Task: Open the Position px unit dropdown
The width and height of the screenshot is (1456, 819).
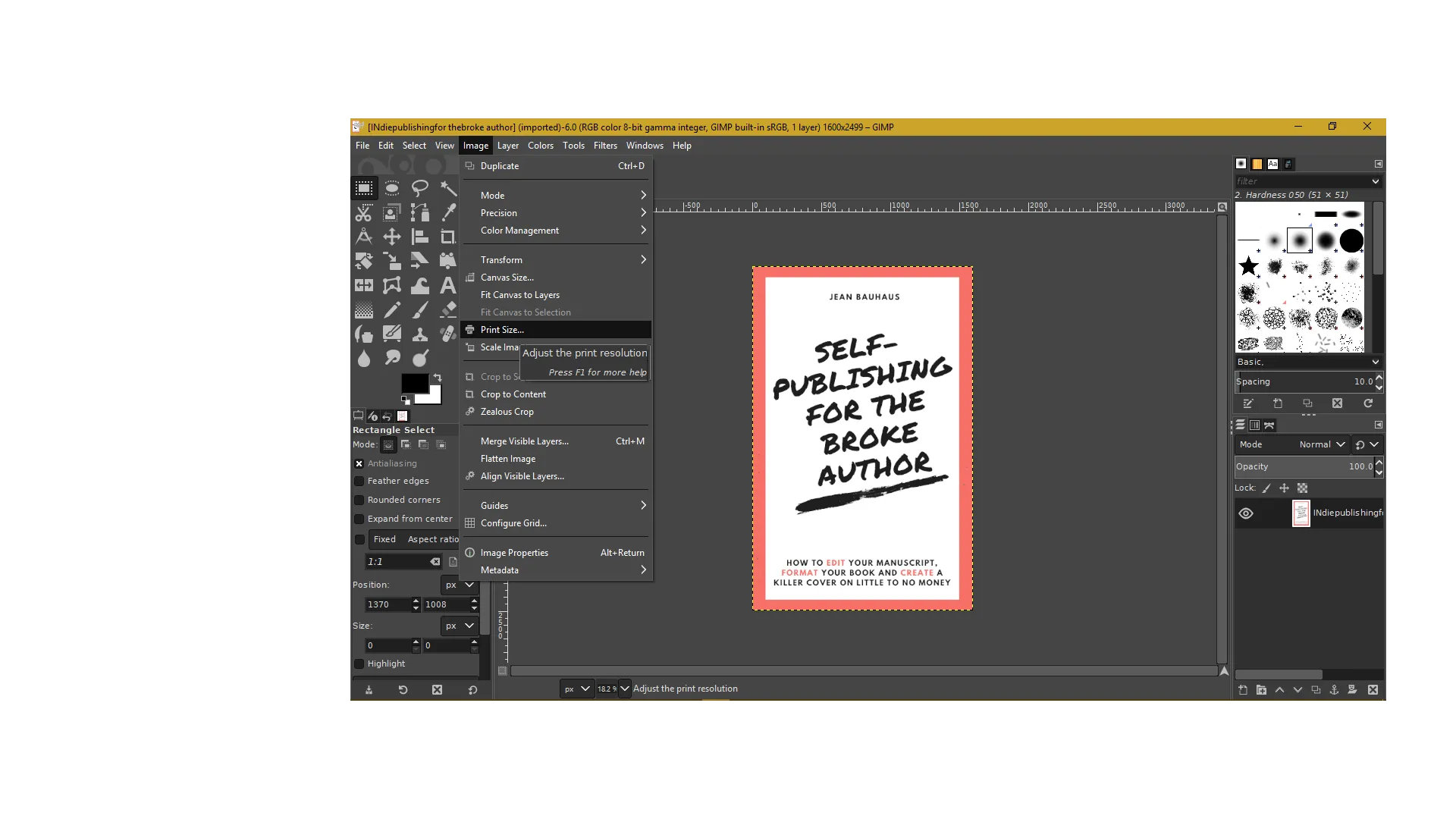Action: [x=459, y=585]
